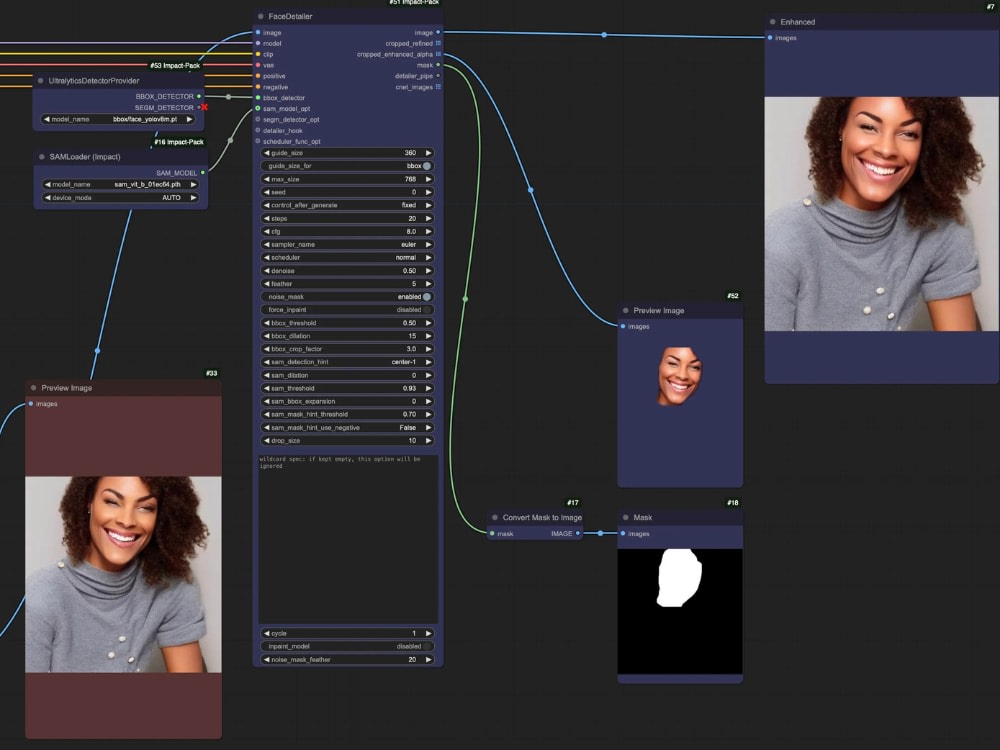Viewport: 1000px width, 750px height.
Task: Click the original photo in Preview Image #33
Action: tap(123, 574)
